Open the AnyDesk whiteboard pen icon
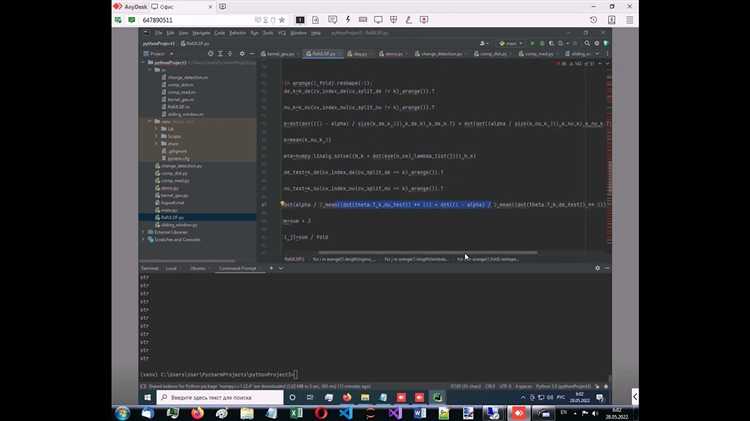The width and height of the screenshot is (750, 421). pyautogui.click(x=408, y=20)
